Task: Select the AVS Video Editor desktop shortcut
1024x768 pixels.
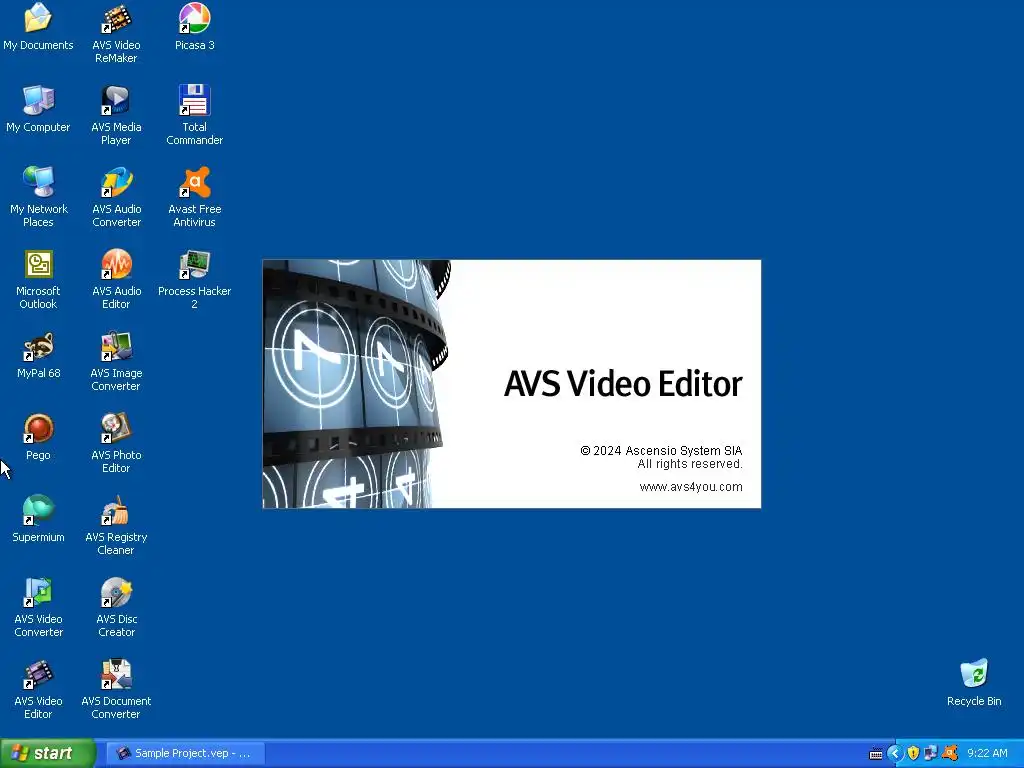Action: (38, 689)
